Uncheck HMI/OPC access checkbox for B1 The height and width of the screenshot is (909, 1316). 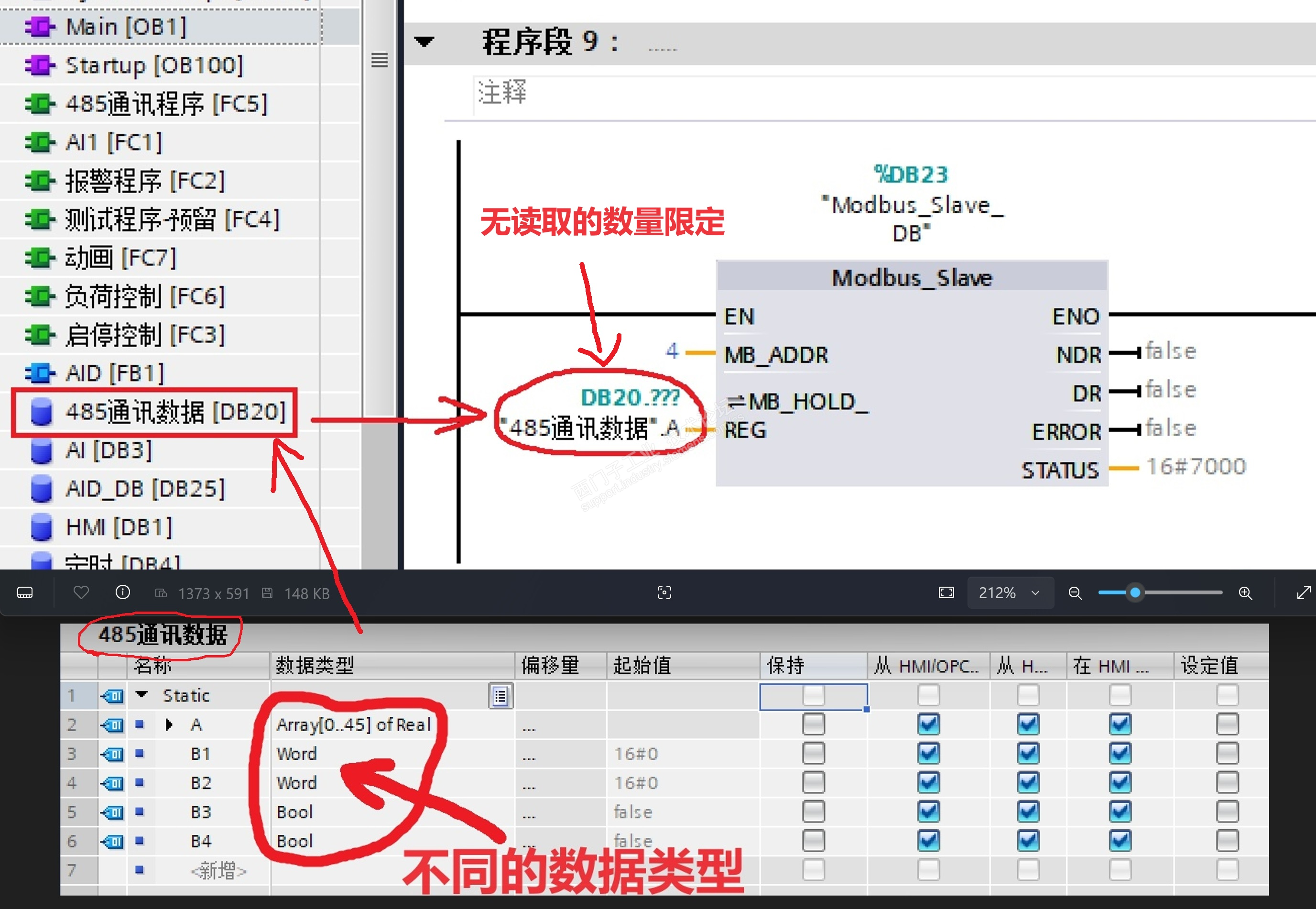[928, 754]
